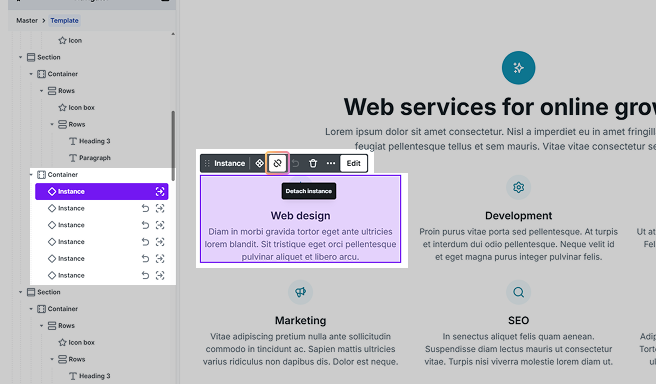Click the Detach instance tooltip label
The image size is (656, 384).
click(x=309, y=191)
